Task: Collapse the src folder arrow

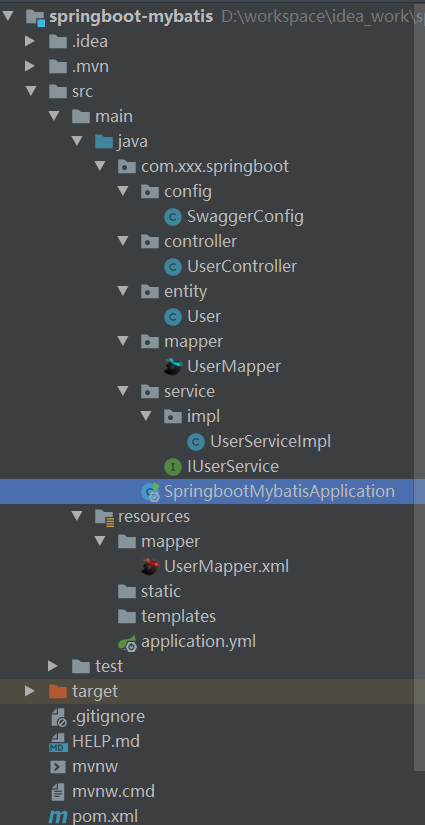Action: pyautogui.click(x=30, y=91)
